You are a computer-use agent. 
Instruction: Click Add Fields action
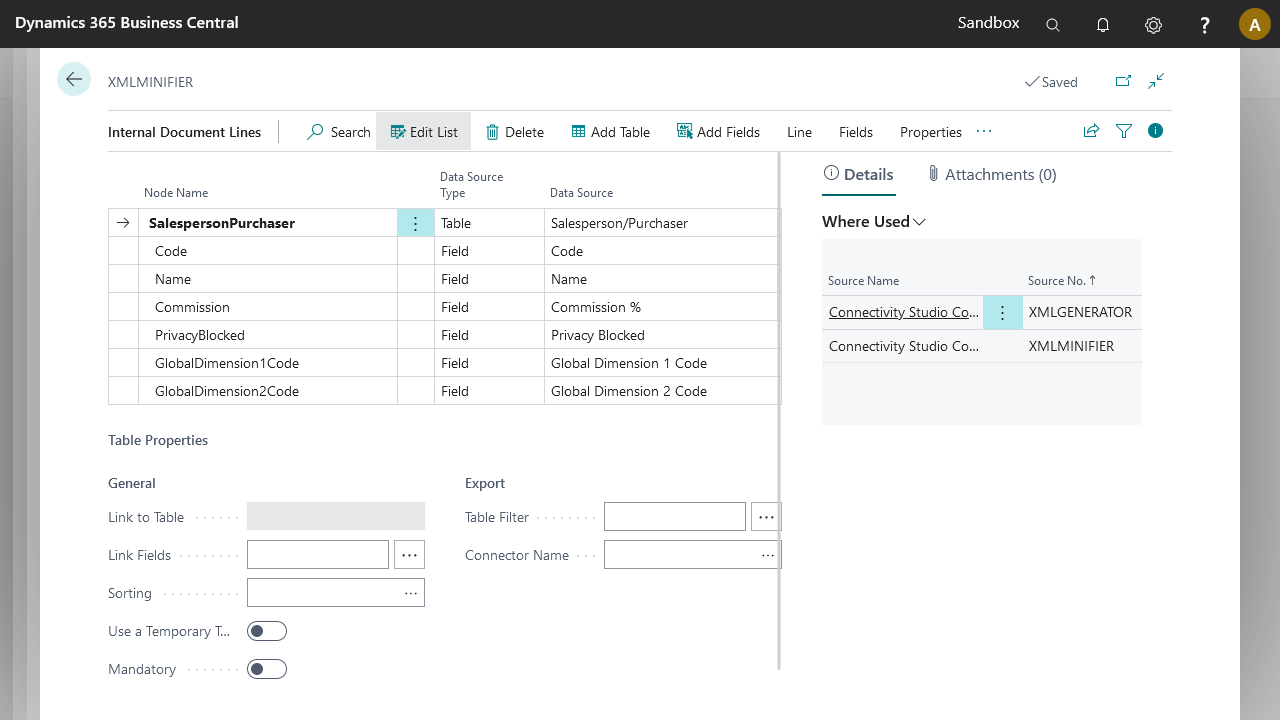(x=718, y=132)
